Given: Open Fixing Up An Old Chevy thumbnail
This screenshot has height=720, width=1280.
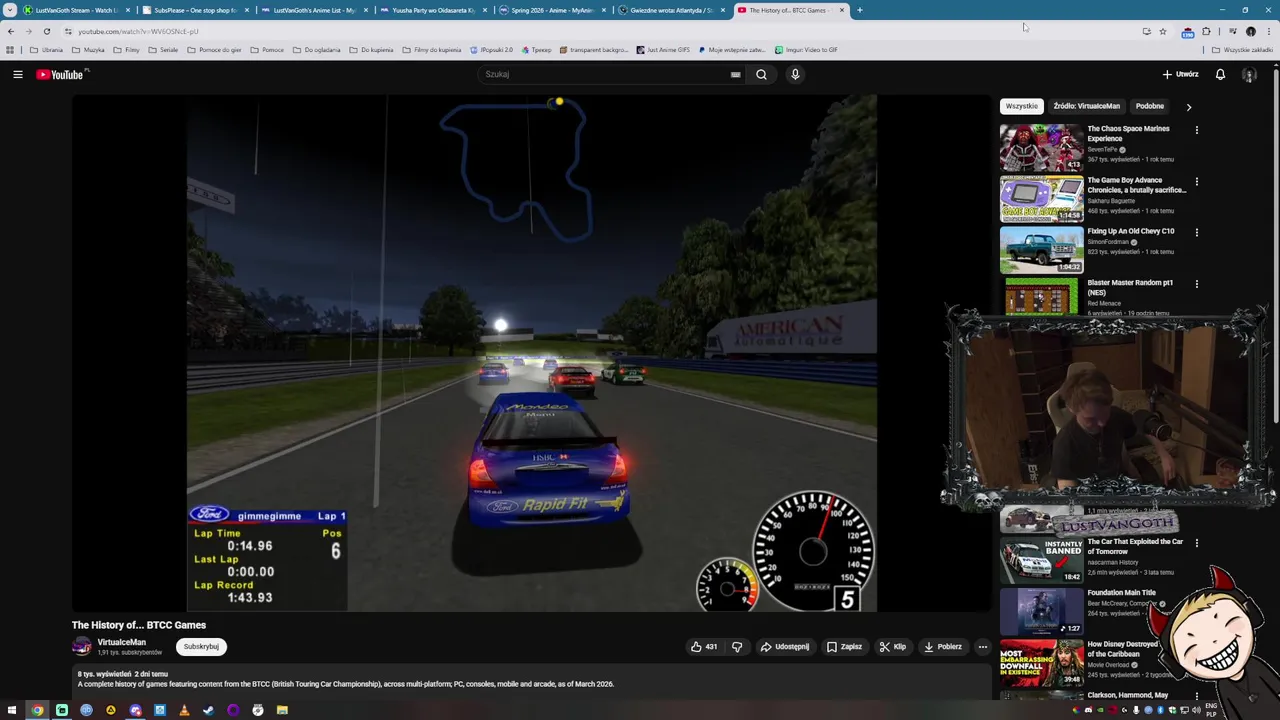Looking at the screenshot, I should [x=1041, y=250].
